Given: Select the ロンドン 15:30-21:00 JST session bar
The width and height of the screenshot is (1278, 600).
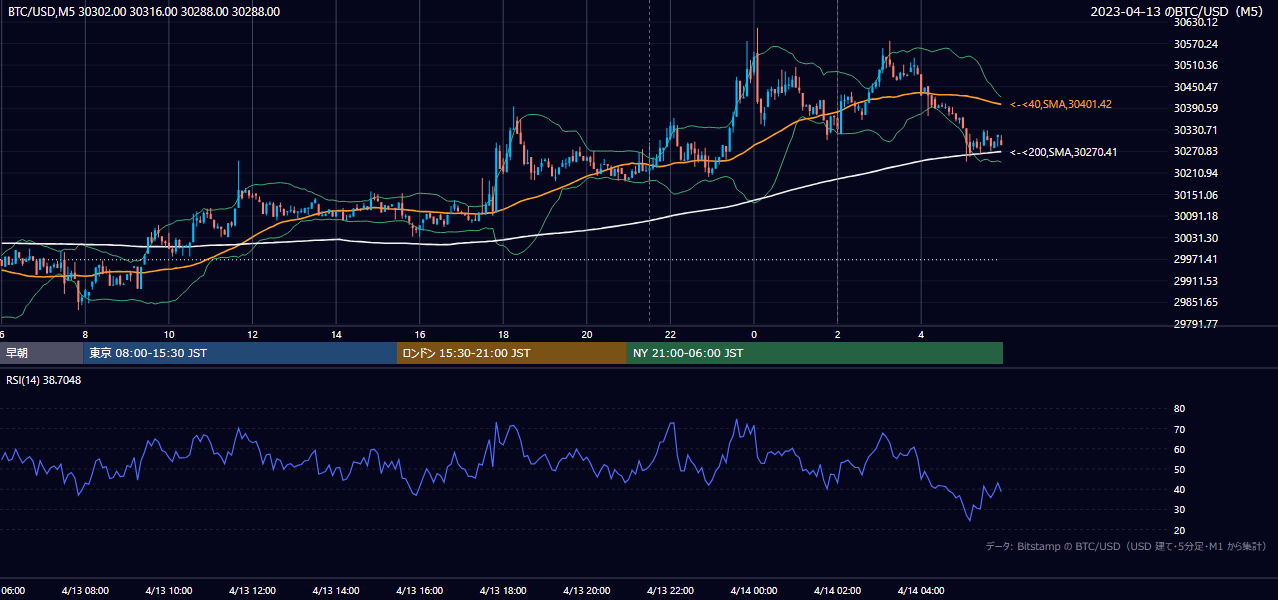Looking at the screenshot, I should coord(512,353).
